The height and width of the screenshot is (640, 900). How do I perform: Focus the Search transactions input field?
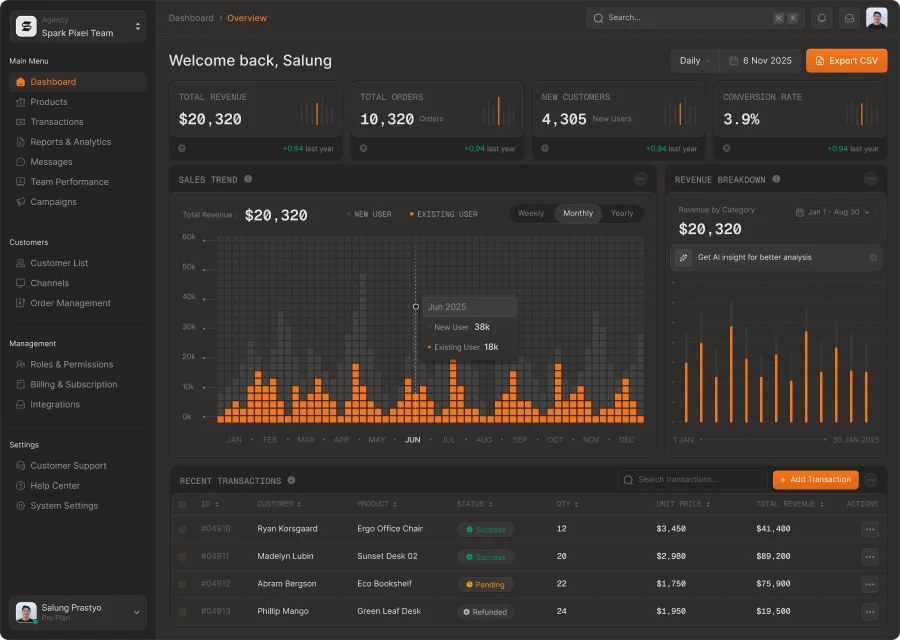point(693,480)
